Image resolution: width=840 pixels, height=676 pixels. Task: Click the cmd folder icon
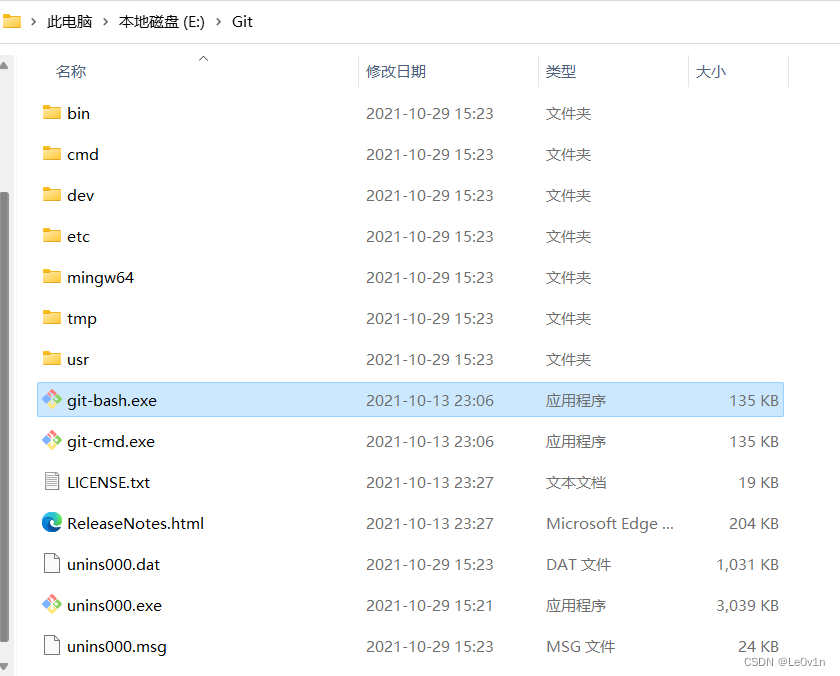[x=52, y=154]
